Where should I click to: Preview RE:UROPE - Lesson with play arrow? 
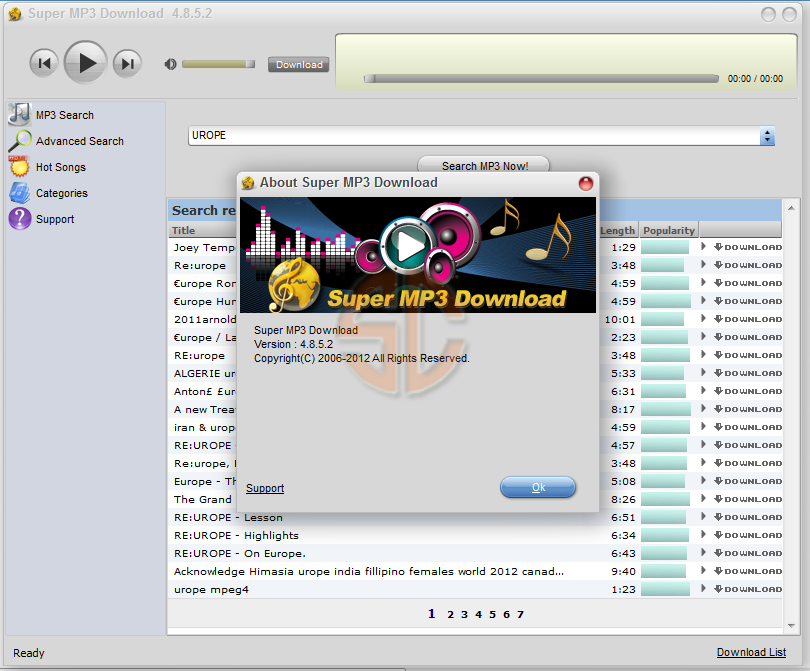pyautogui.click(x=703, y=517)
